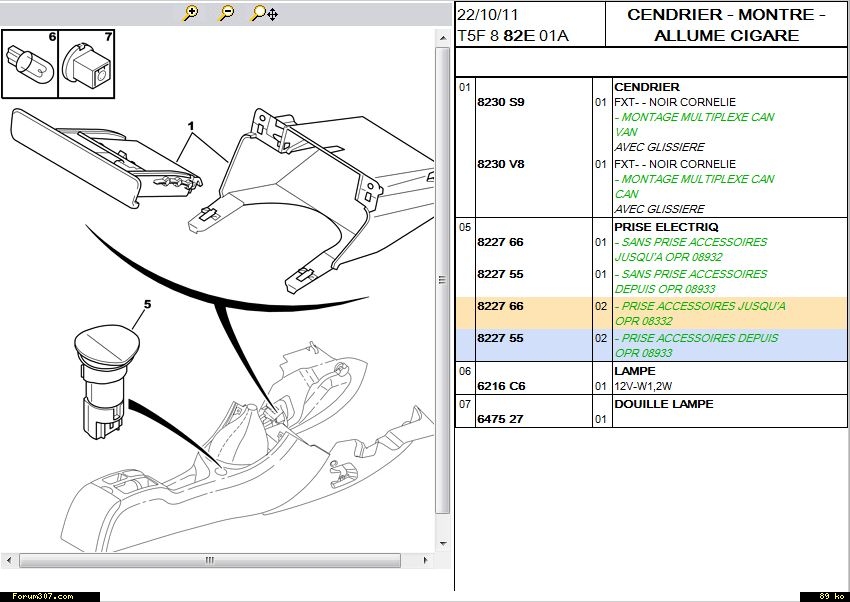The image size is (850, 602).
Task: Click the right arrow of horizontal scrollbar
Action: click(x=428, y=560)
